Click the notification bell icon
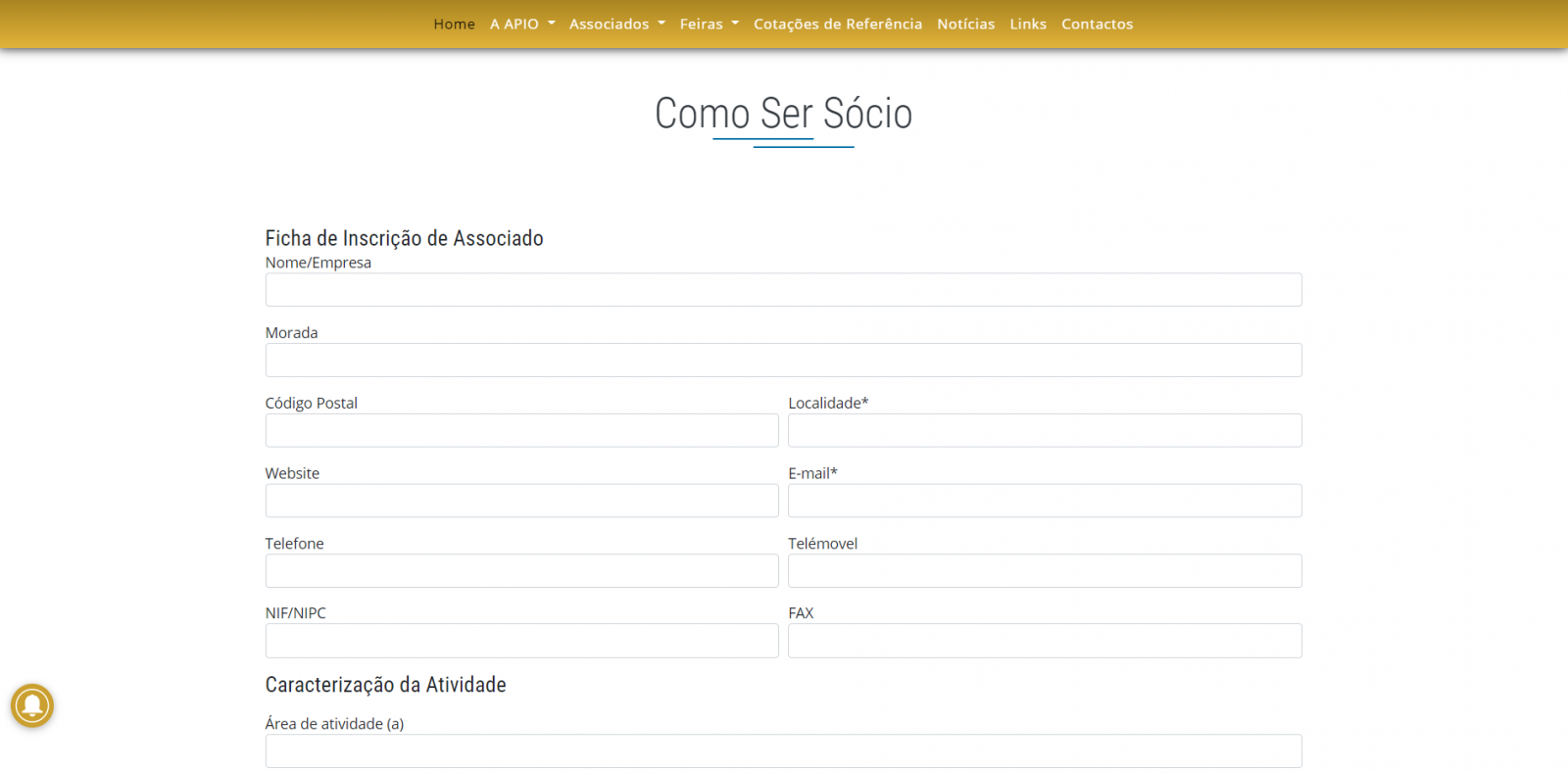Screen dimensions: 1568x773 tap(32, 705)
